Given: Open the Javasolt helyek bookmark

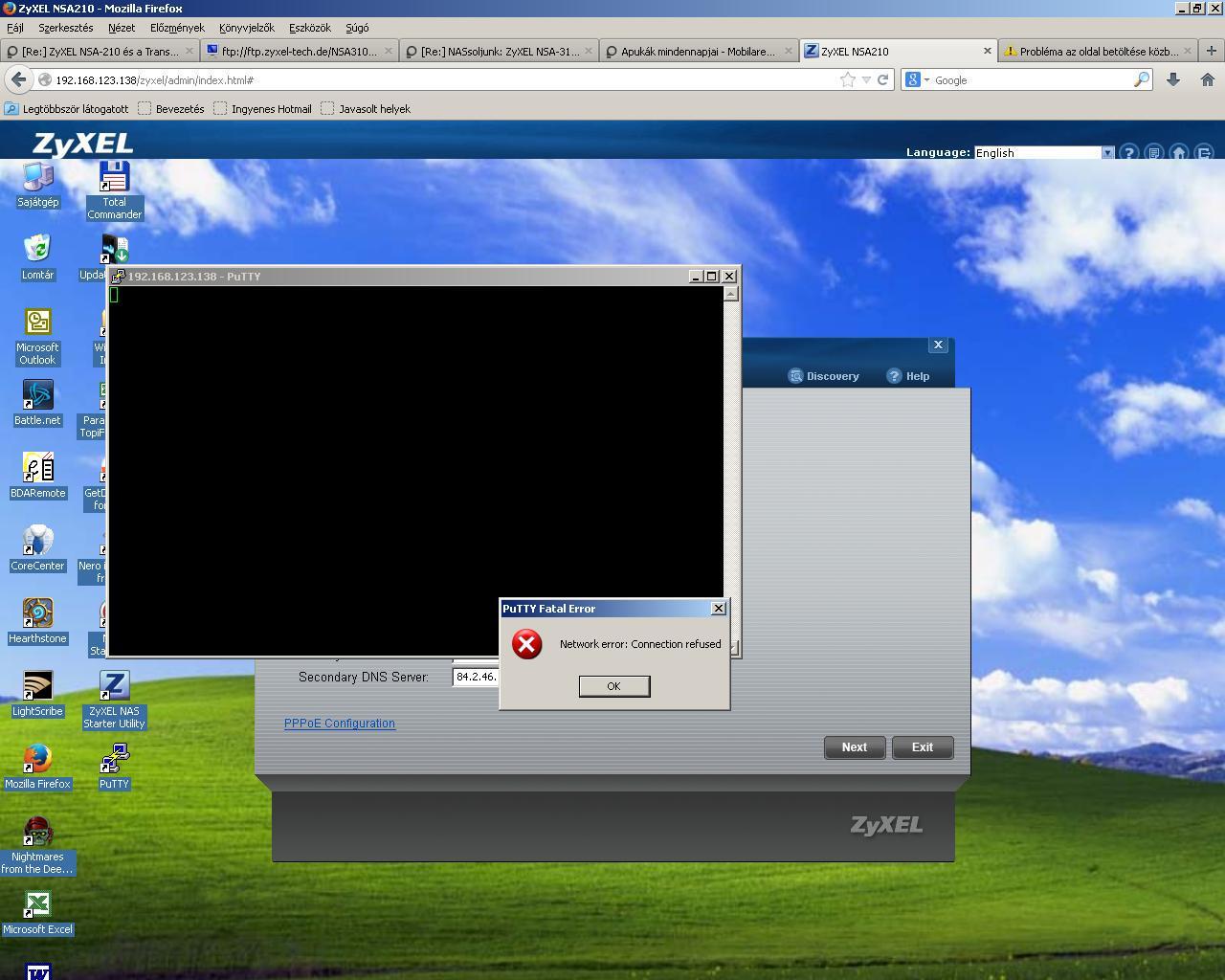Looking at the screenshot, I should click(366, 109).
